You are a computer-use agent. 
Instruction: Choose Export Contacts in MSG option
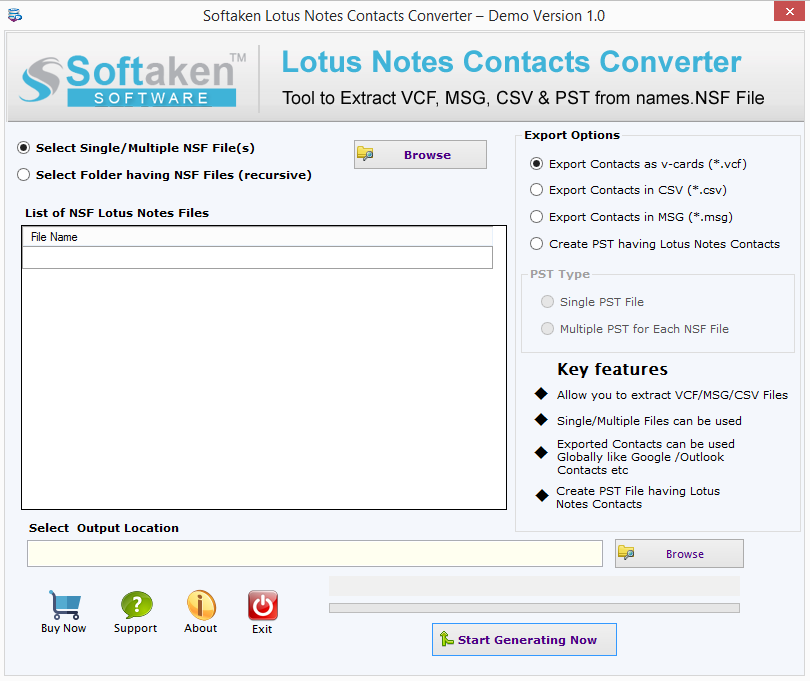click(537, 217)
